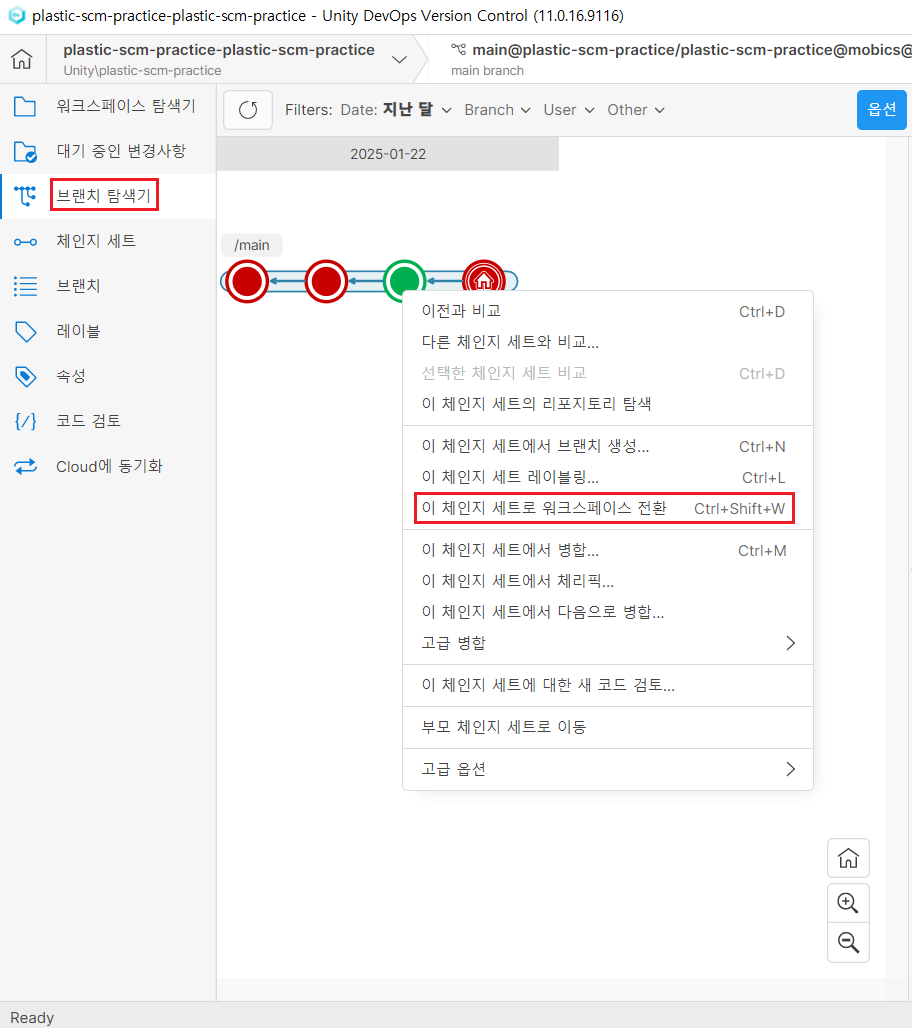The height and width of the screenshot is (1028, 912).
Task: Click the 레이블 tag icon
Action: click(25, 331)
